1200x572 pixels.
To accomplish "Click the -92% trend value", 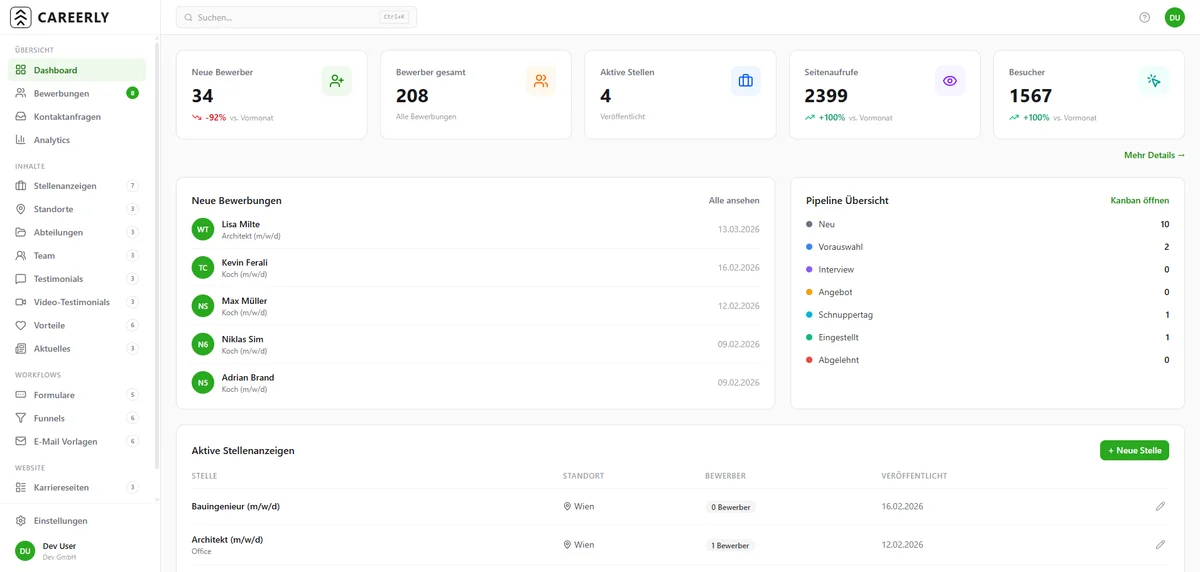I will [216, 118].
